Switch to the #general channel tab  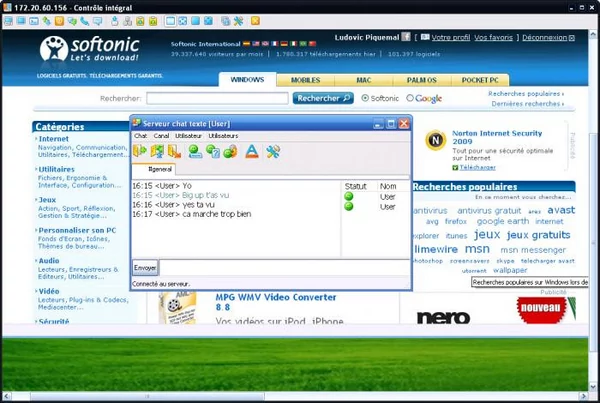pyautogui.click(x=154, y=169)
